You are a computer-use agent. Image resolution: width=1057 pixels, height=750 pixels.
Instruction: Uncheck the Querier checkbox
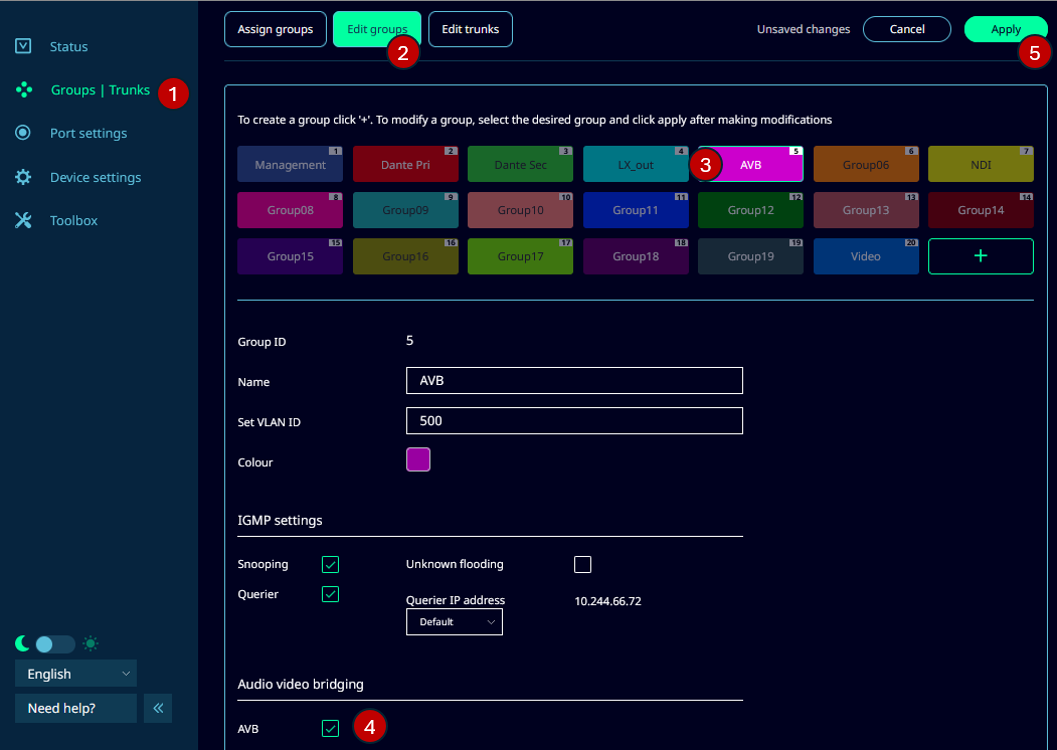(x=331, y=594)
